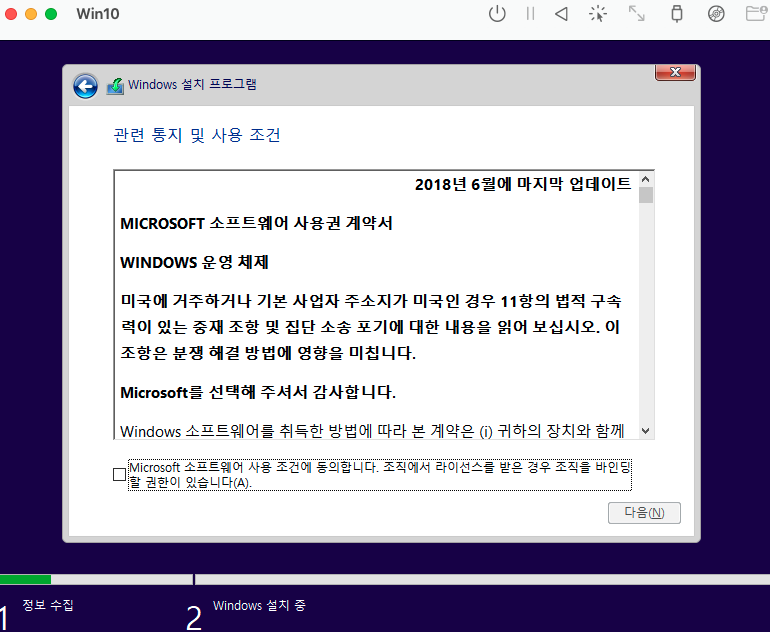Click the VM power icon in the toolbar

tap(497, 14)
